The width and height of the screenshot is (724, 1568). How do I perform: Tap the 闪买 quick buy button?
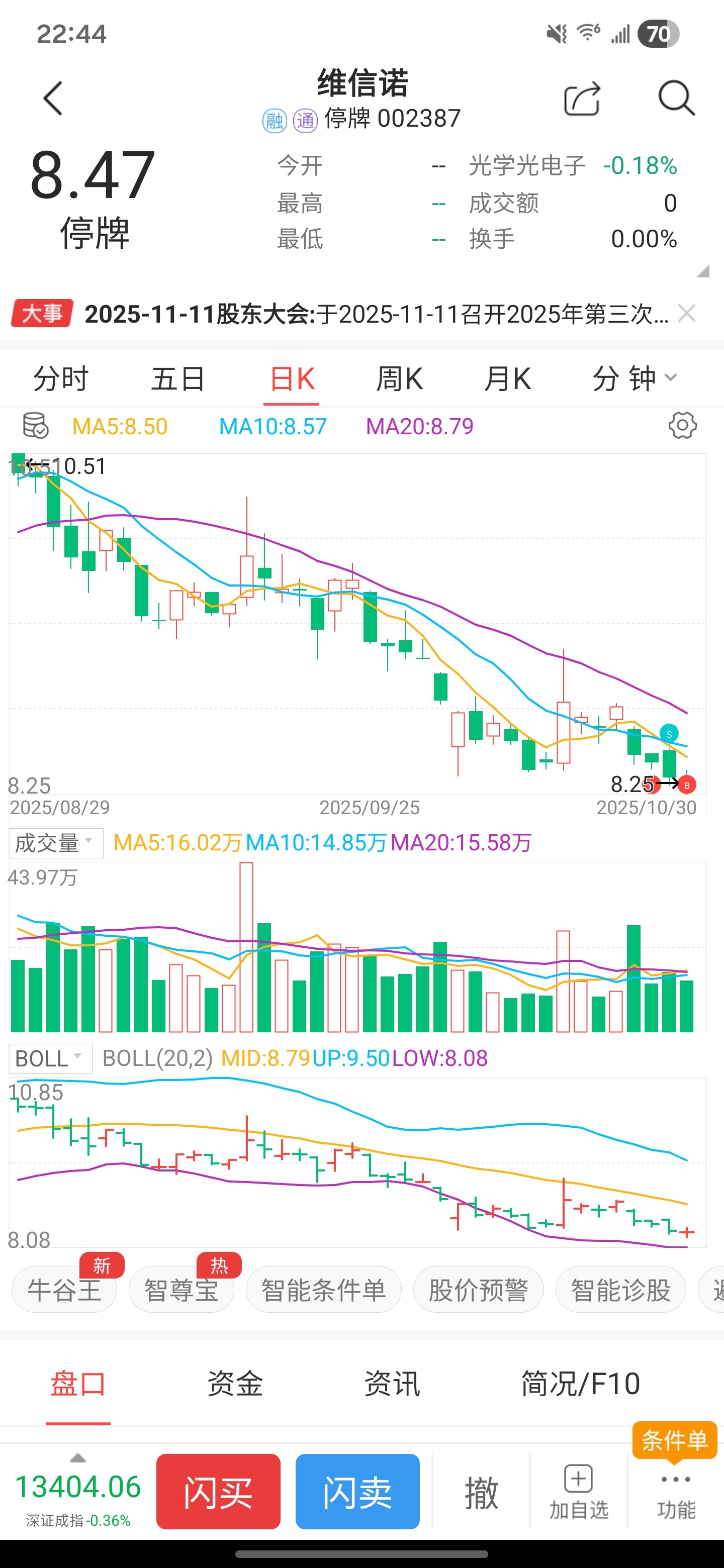point(219,1491)
